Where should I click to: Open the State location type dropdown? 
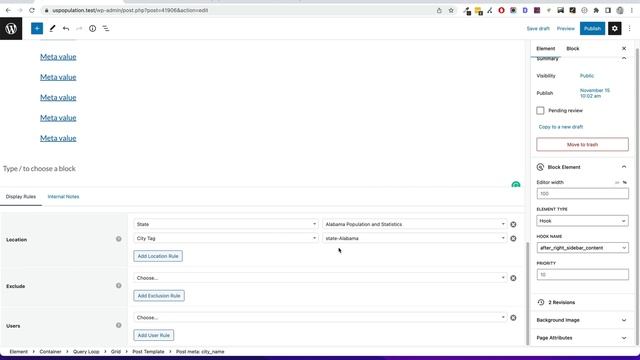[226, 224]
